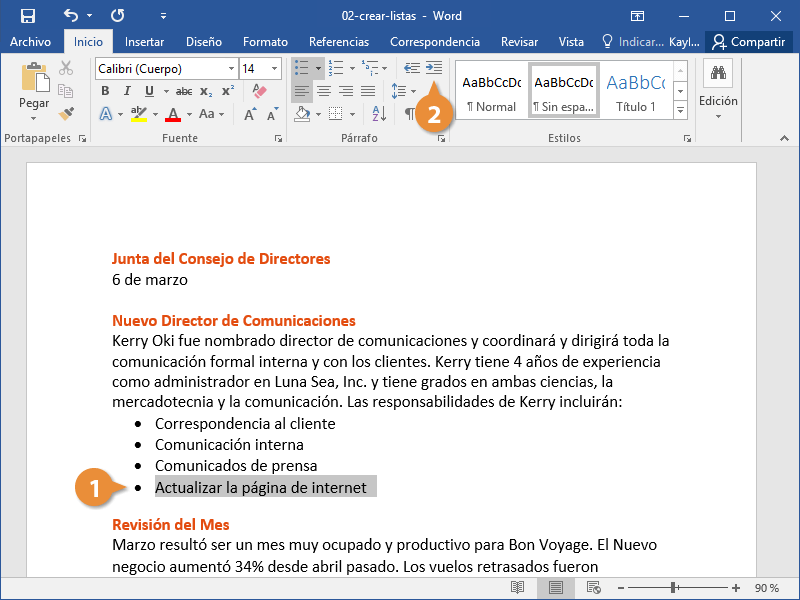This screenshot has width=800, height=600.
Task: Open line and paragraph spacing options
Action: click(399, 91)
